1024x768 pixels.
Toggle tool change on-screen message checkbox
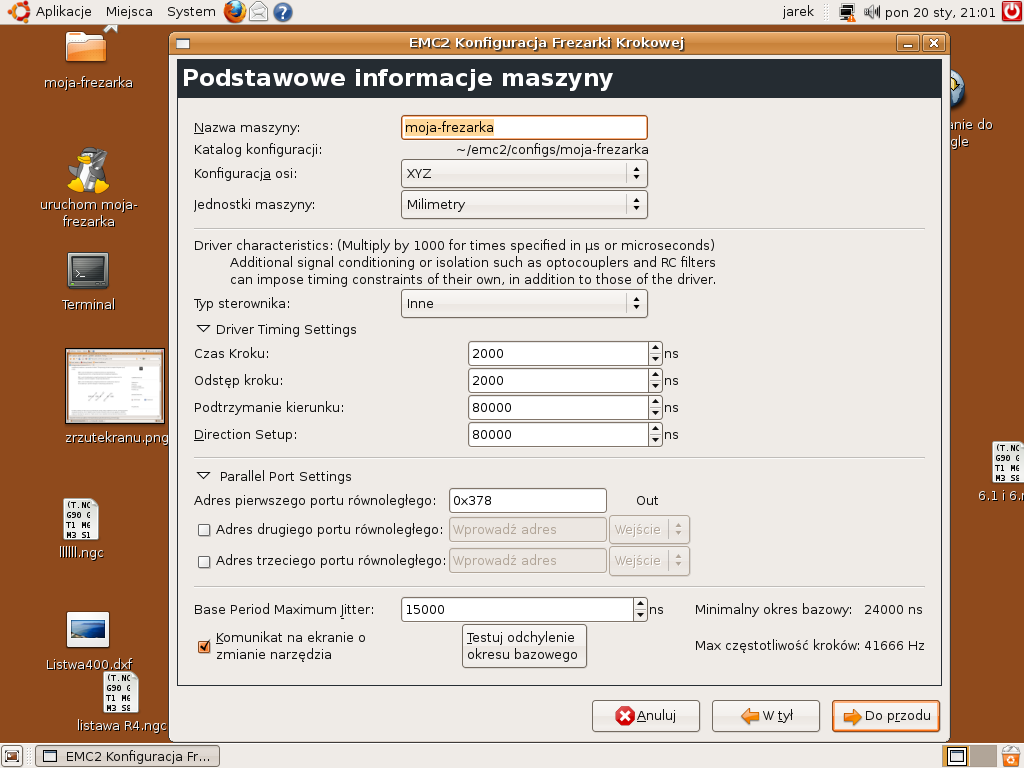click(204, 646)
